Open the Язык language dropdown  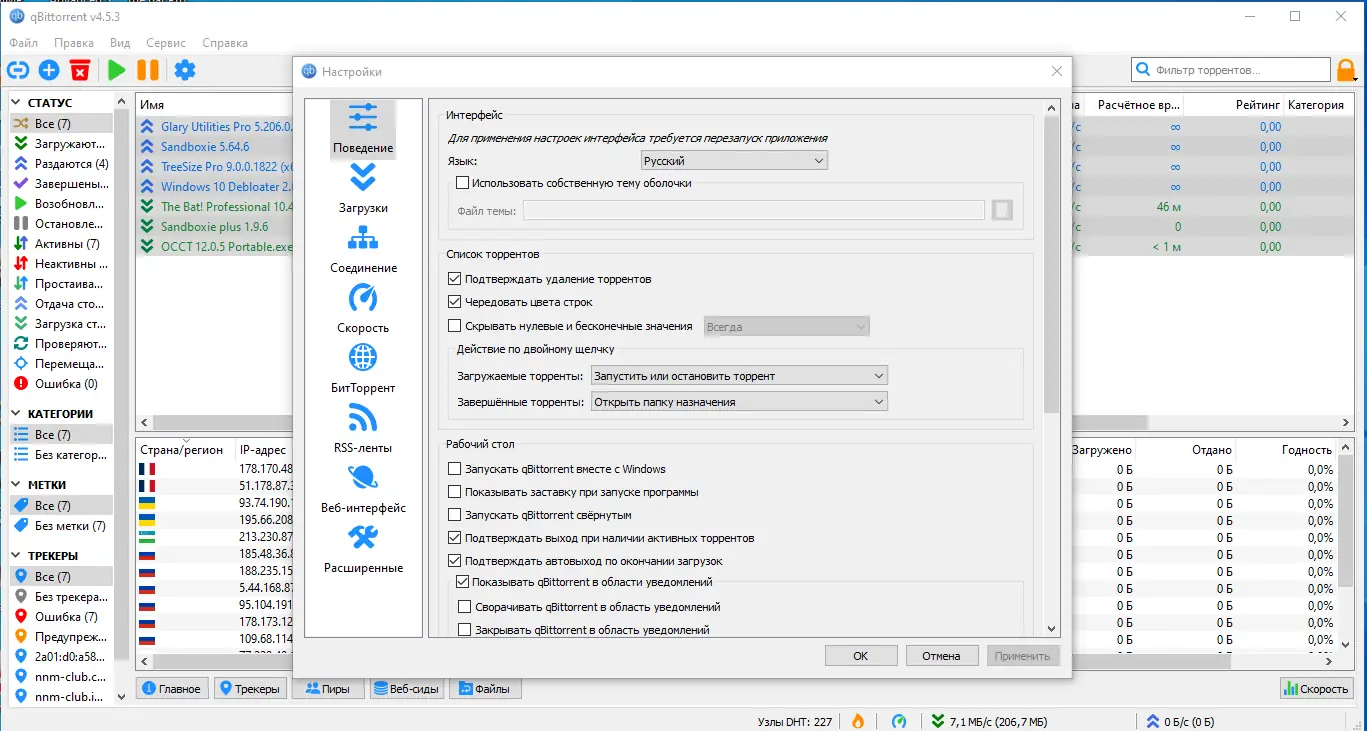point(734,161)
